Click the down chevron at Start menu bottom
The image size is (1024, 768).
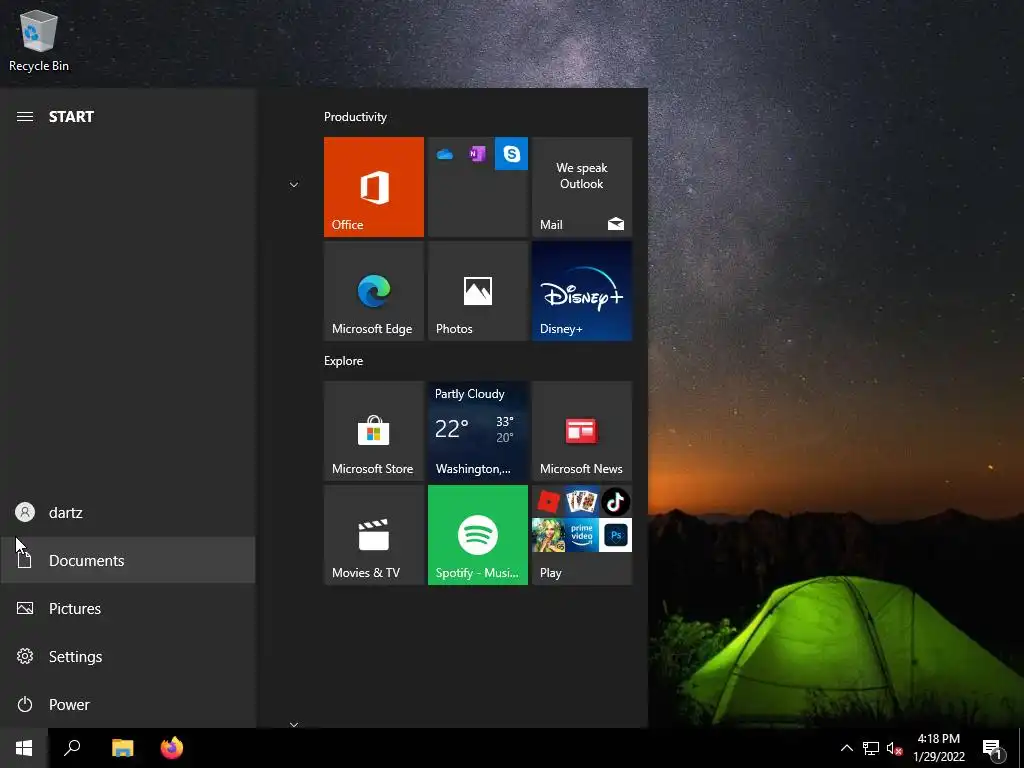coord(294,724)
